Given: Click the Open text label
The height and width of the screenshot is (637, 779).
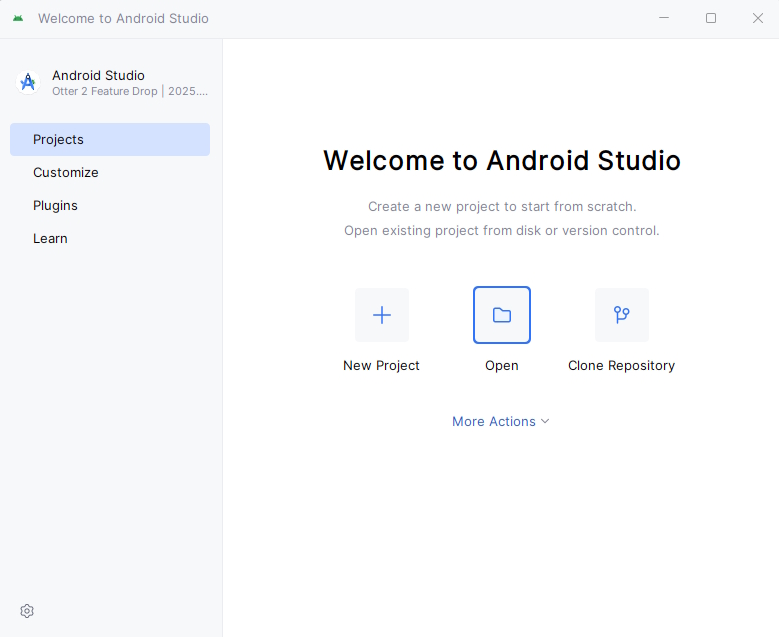Looking at the screenshot, I should click(x=502, y=366).
